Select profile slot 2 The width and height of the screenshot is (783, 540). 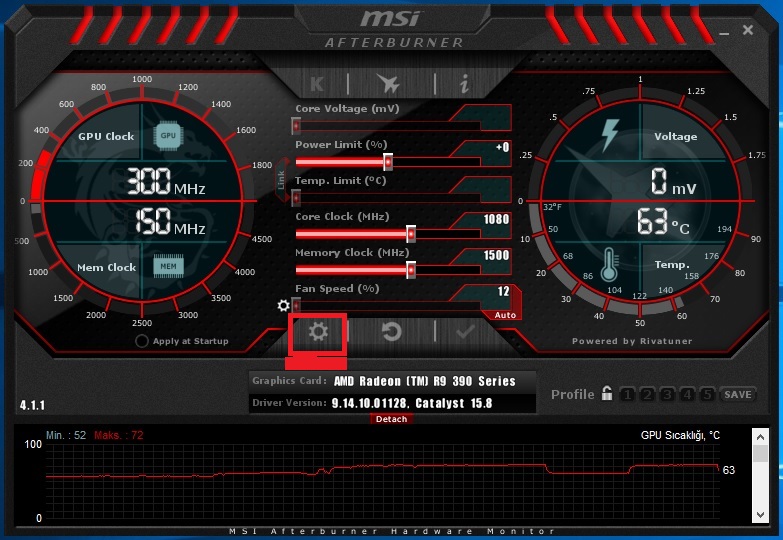(x=648, y=395)
